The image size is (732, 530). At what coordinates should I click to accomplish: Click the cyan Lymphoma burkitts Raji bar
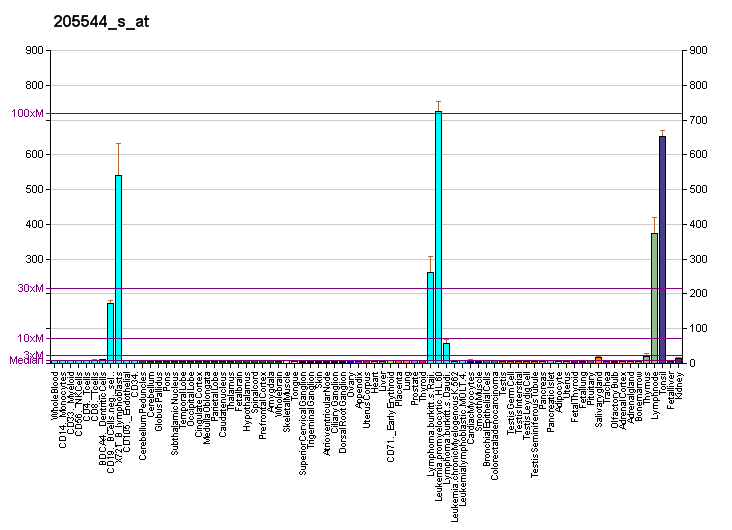pos(430,318)
